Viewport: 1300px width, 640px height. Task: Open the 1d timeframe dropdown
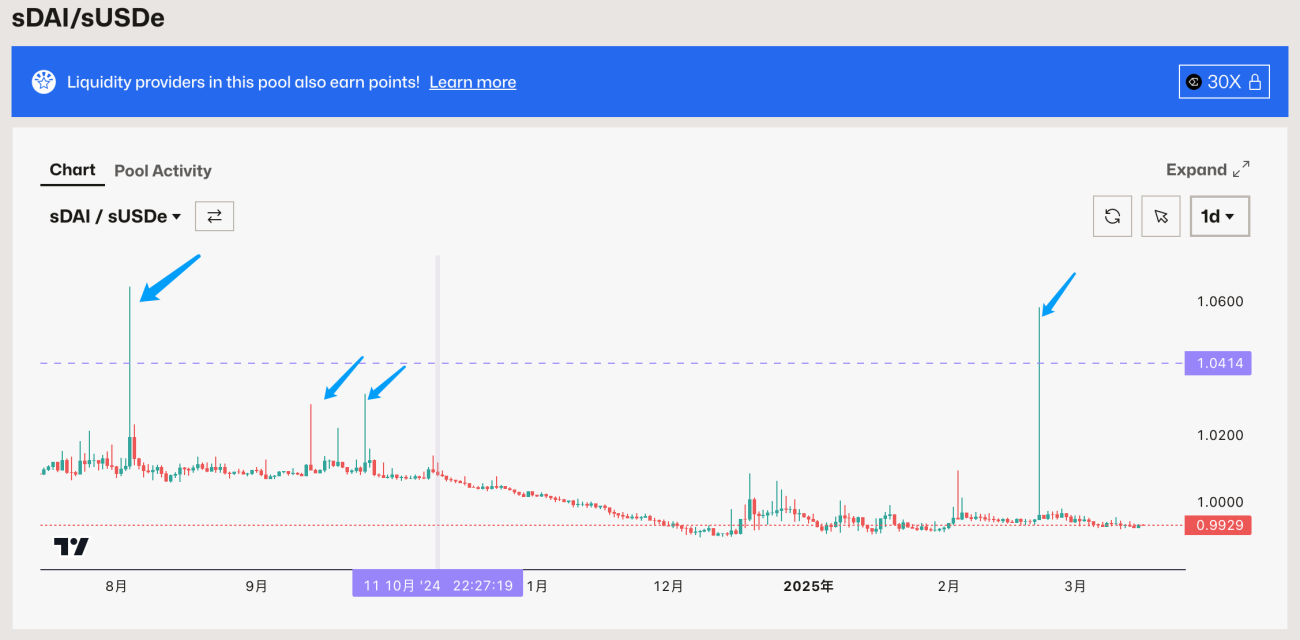(1219, 216)
